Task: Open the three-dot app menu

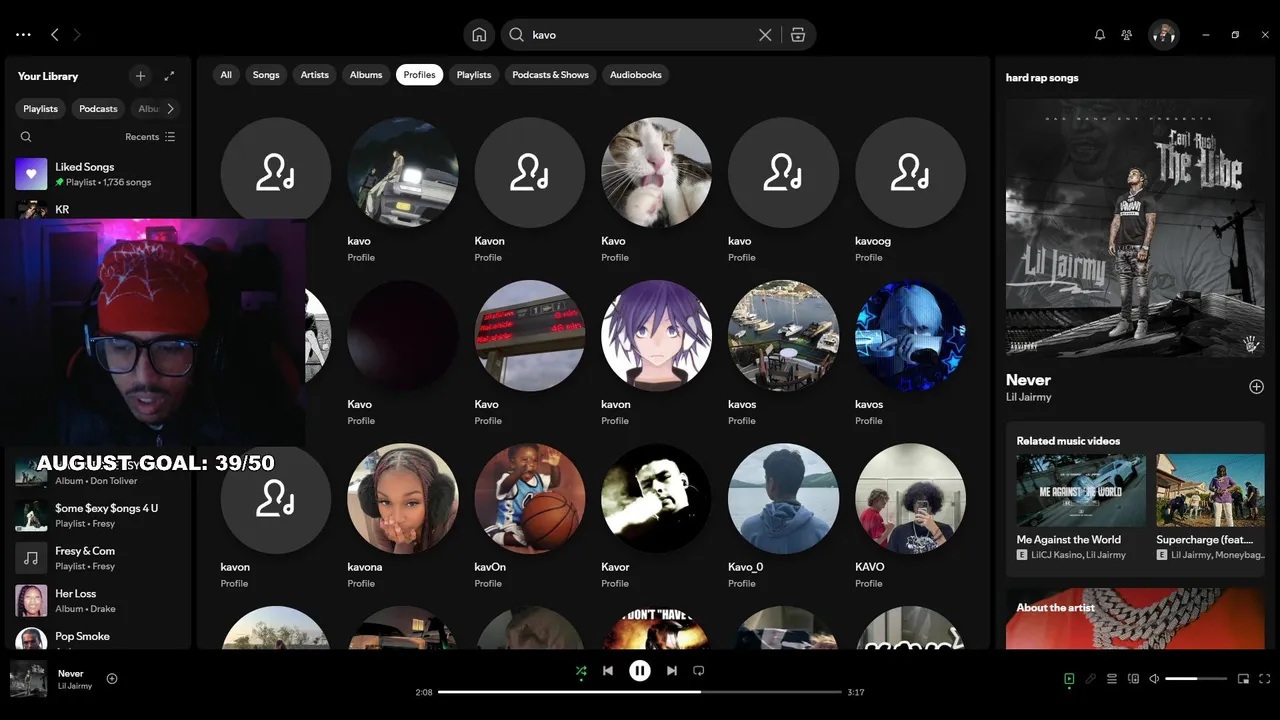Action: click(x=23, y=35)
